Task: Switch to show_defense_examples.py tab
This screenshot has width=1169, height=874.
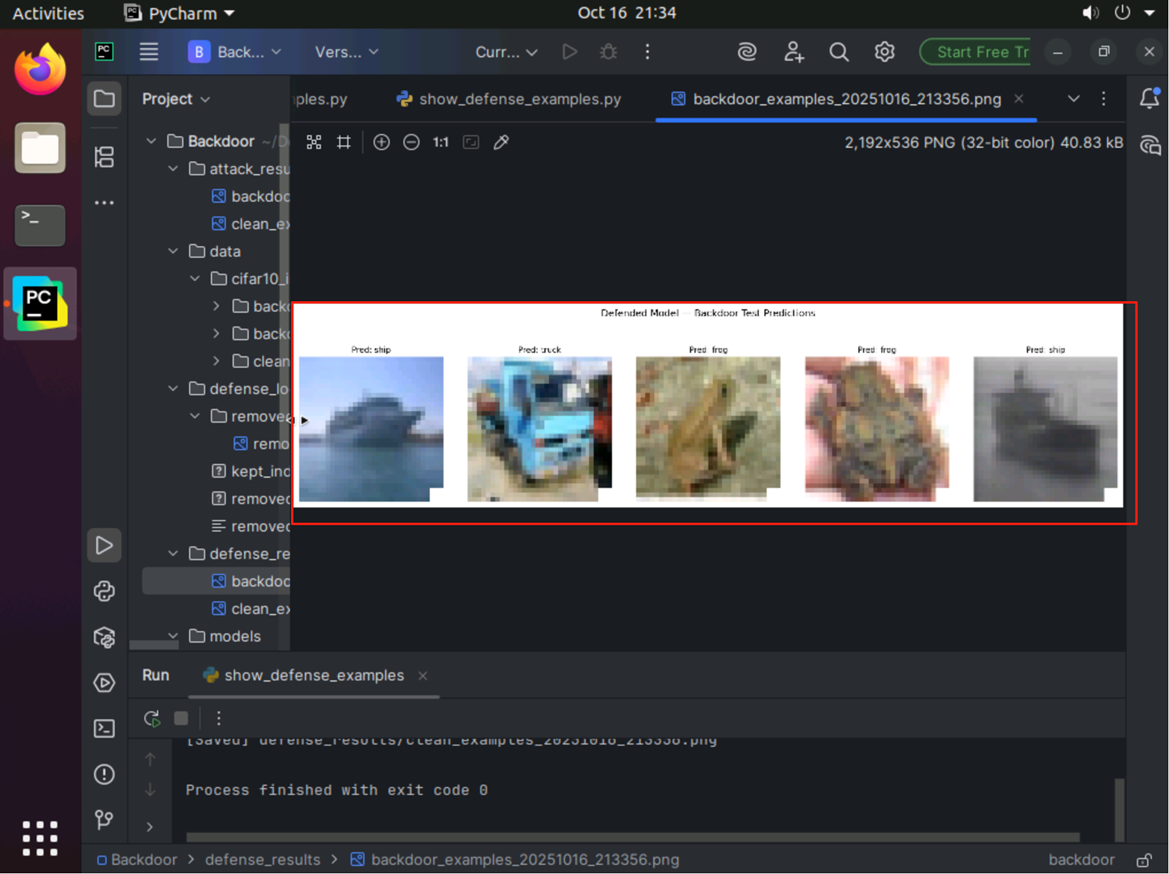Action: 509,99
